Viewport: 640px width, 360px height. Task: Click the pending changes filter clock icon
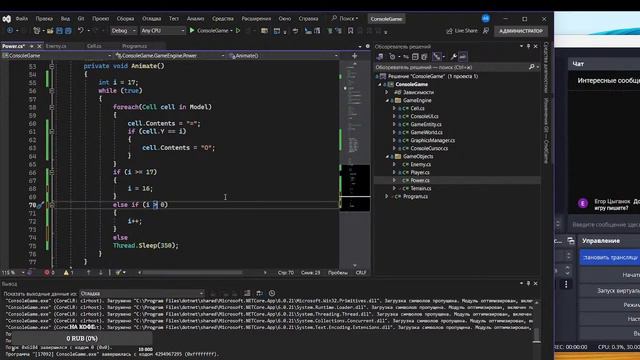pyautogui.click(x=392, y=57)
